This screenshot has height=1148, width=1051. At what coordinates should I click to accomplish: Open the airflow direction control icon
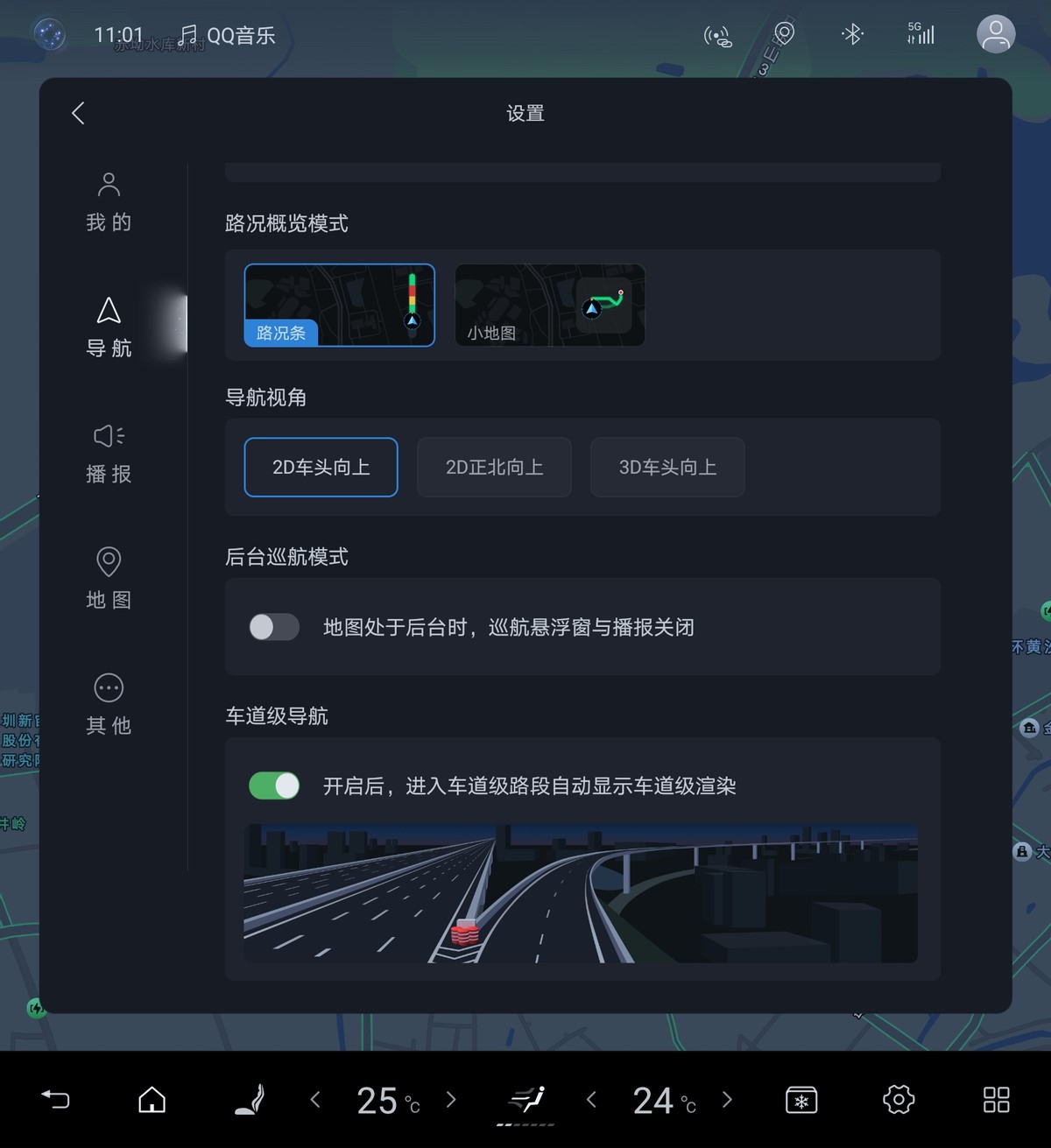(527, 1099)
